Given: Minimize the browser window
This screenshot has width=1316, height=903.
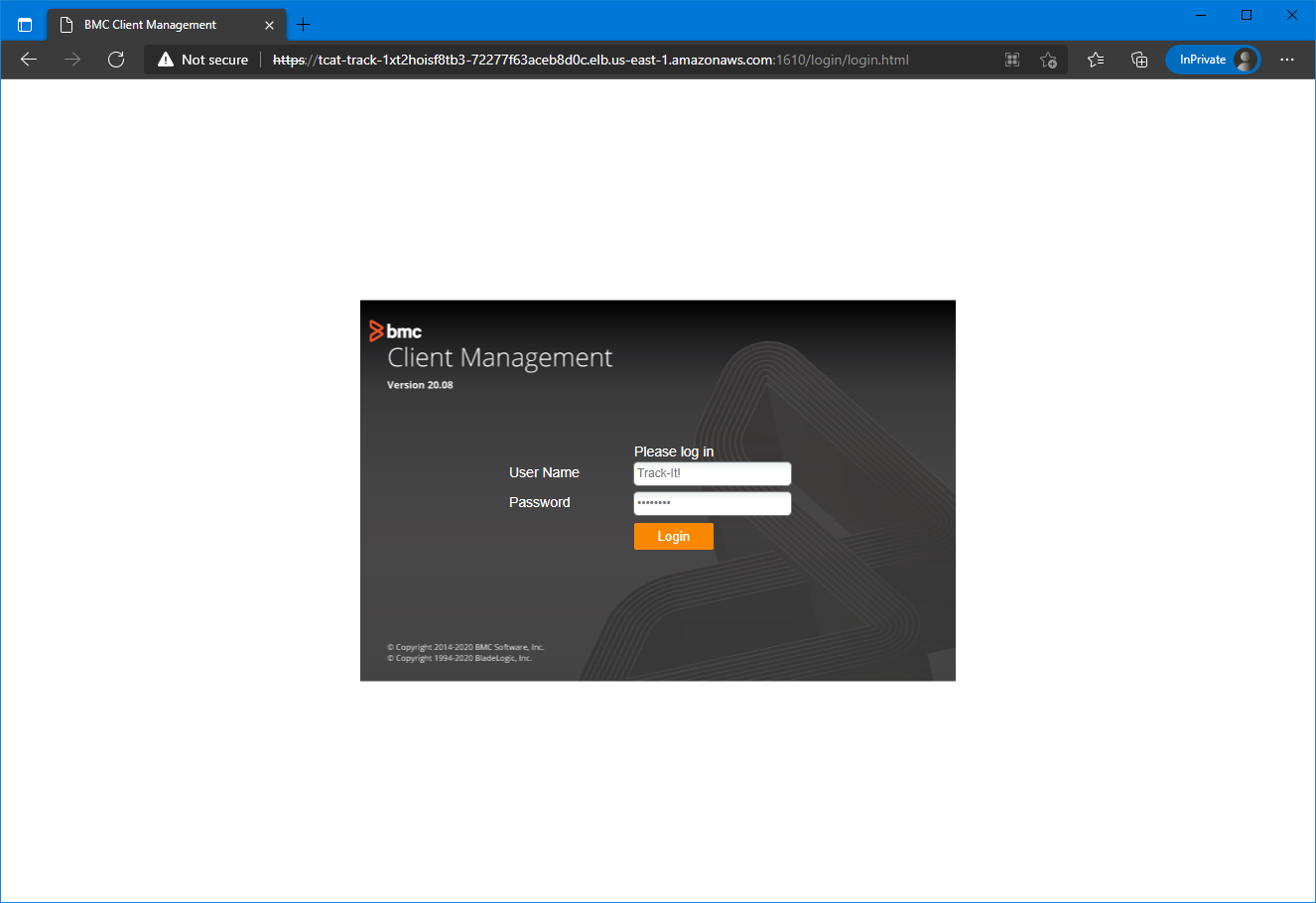Looking at the screenshot, I should pos(1201,15).
